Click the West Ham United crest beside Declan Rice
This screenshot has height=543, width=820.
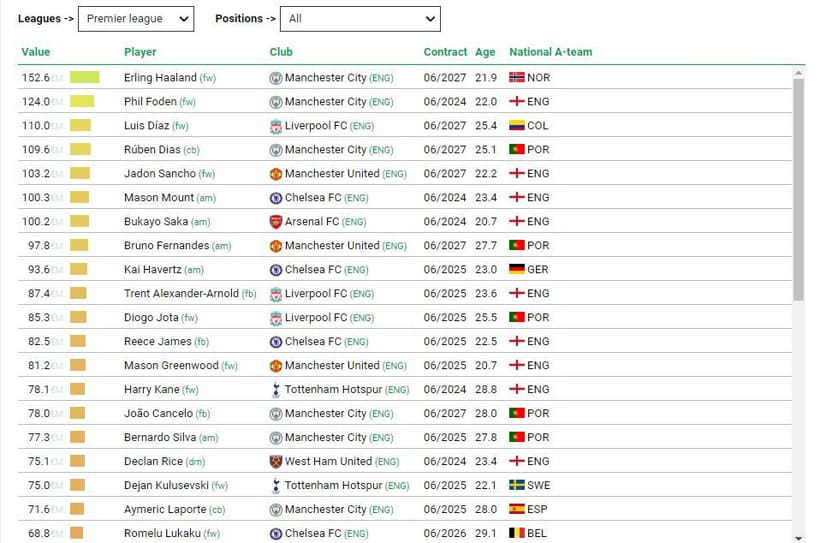(276, 461)
